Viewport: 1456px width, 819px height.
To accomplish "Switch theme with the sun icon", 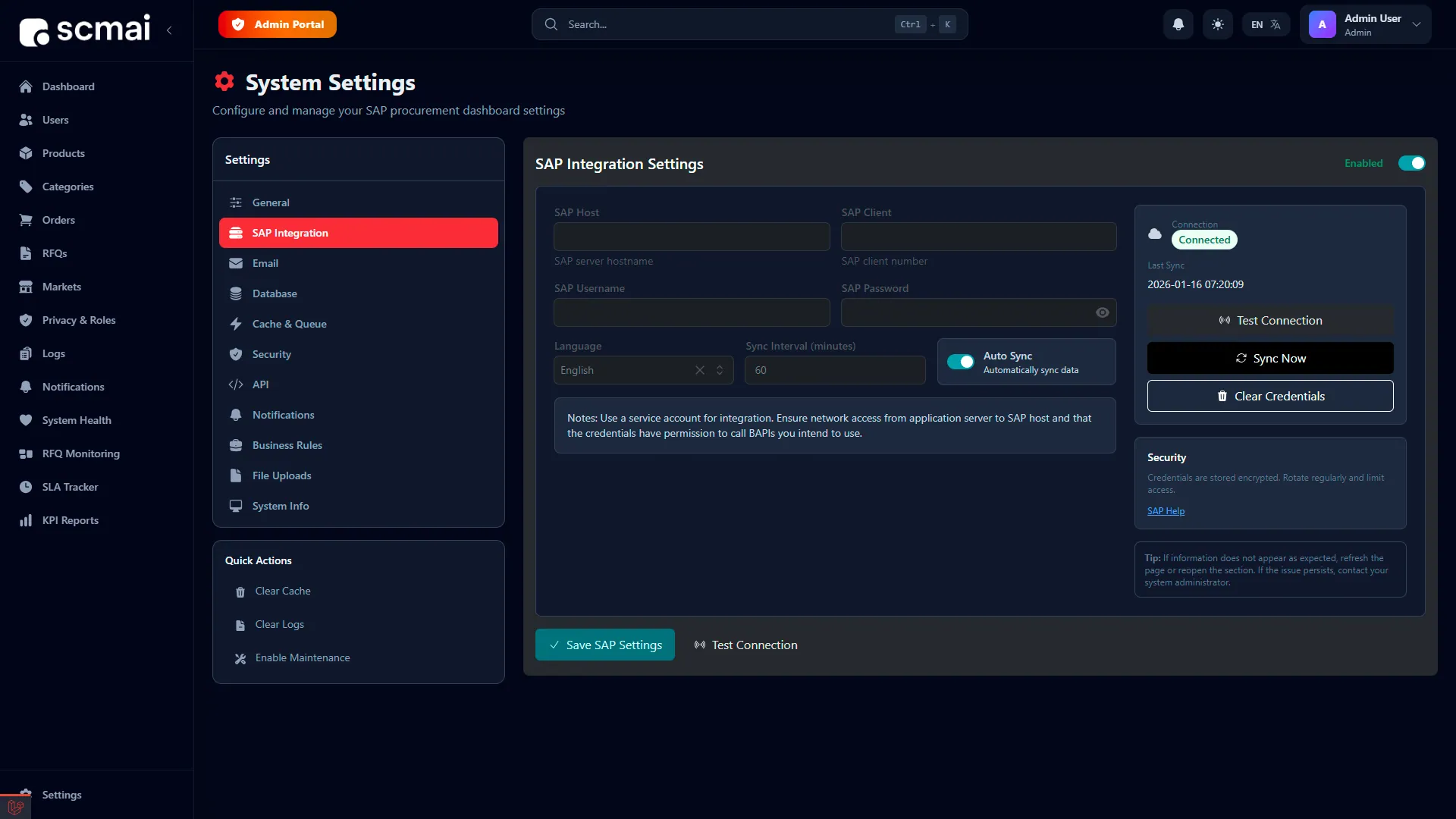I will [x=1218, y=24].
